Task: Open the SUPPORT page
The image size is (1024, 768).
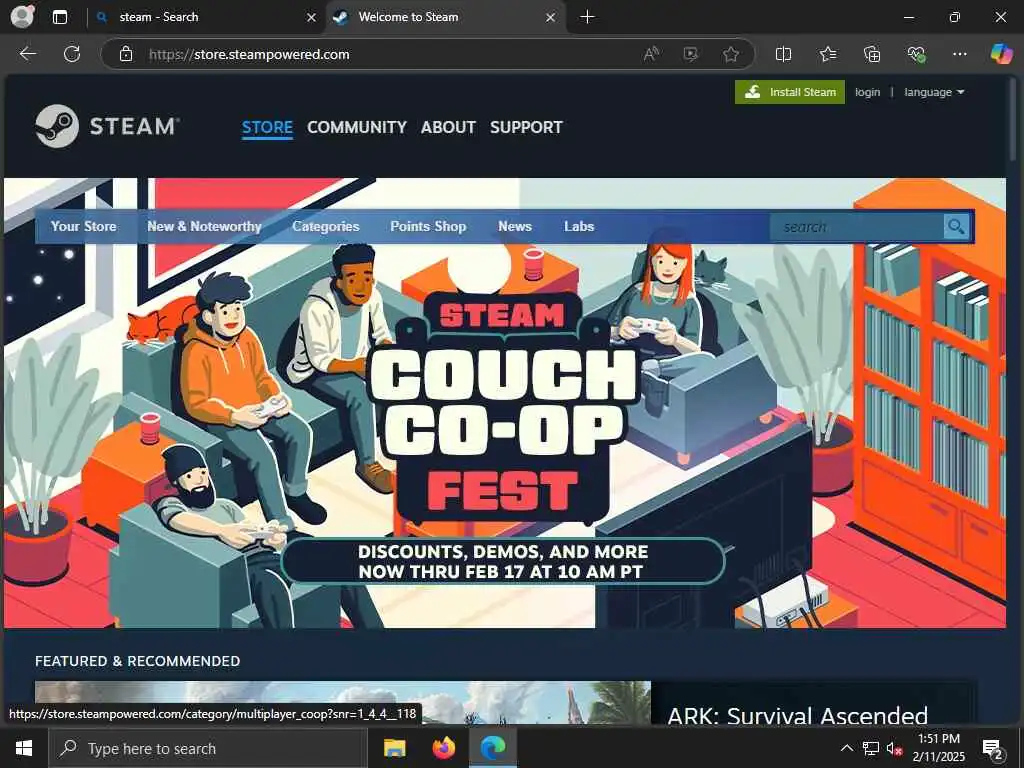Action: click(526, 127)
